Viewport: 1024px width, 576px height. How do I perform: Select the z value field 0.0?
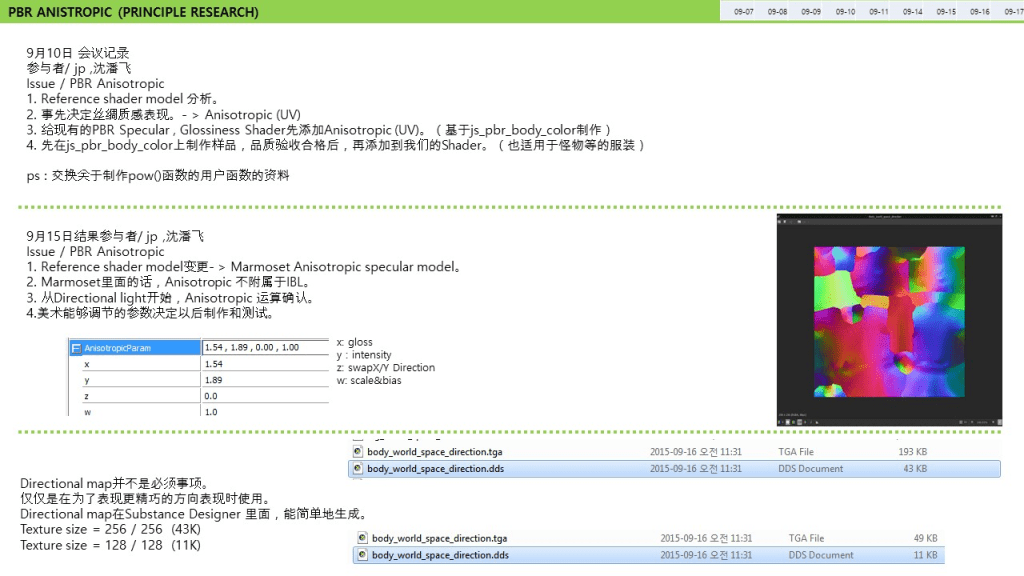tap(264, 396)
